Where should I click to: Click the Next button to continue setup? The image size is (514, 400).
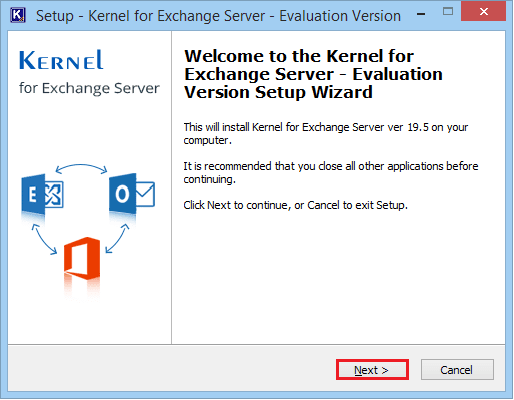[x=372, y=370]
